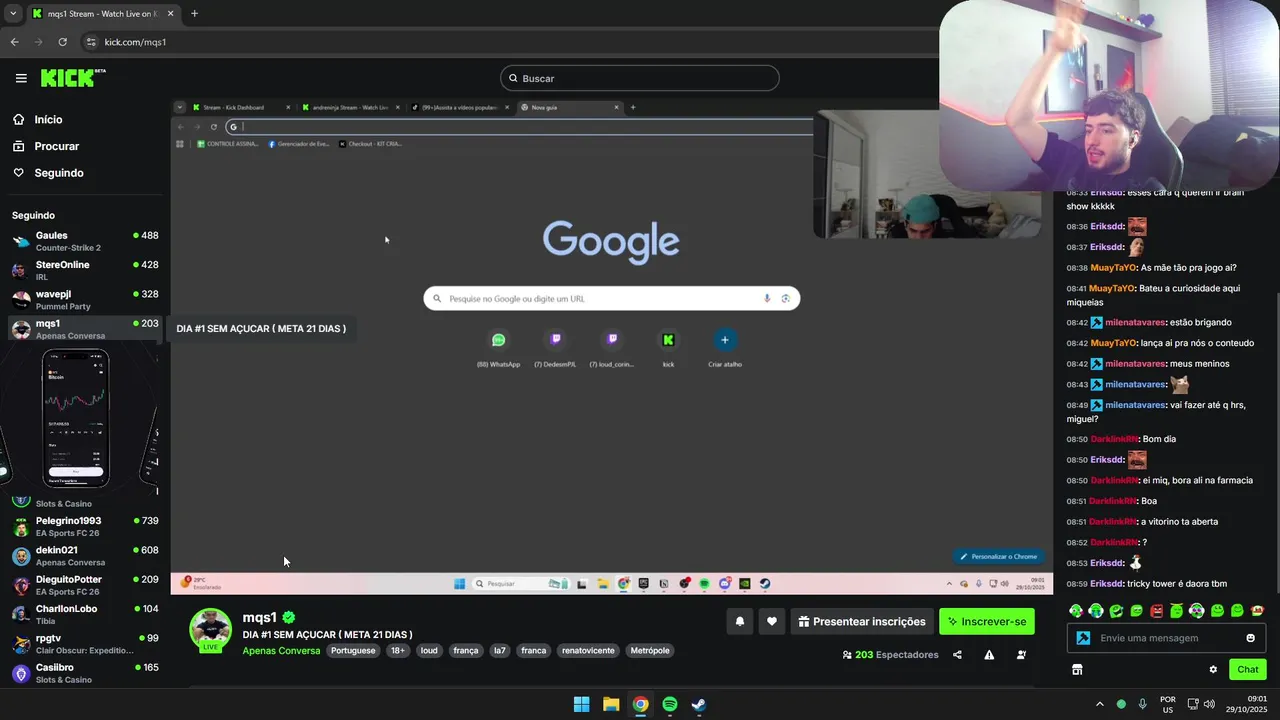Open a new browser tab

pos(194,13)
